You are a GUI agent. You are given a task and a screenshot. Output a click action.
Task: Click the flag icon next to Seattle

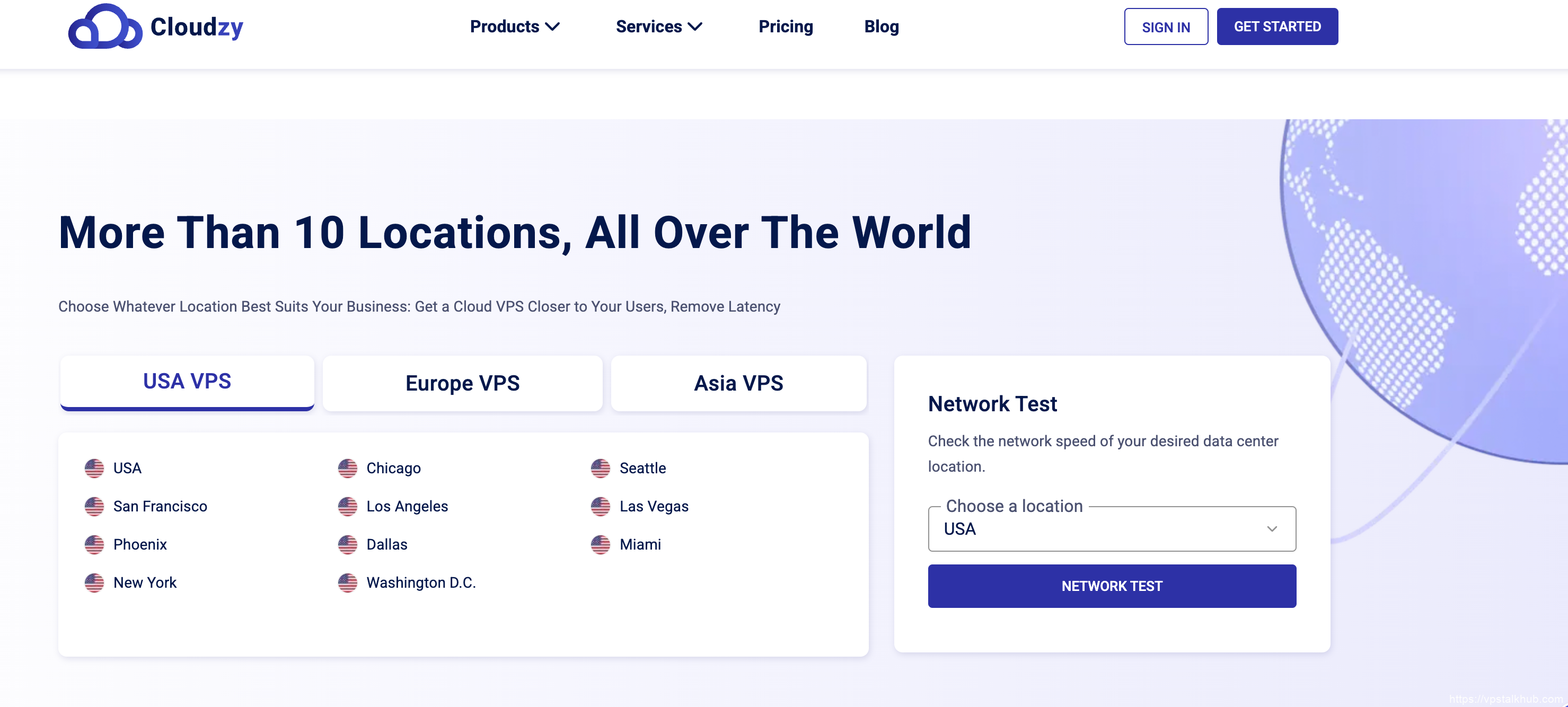coord(600,468)
